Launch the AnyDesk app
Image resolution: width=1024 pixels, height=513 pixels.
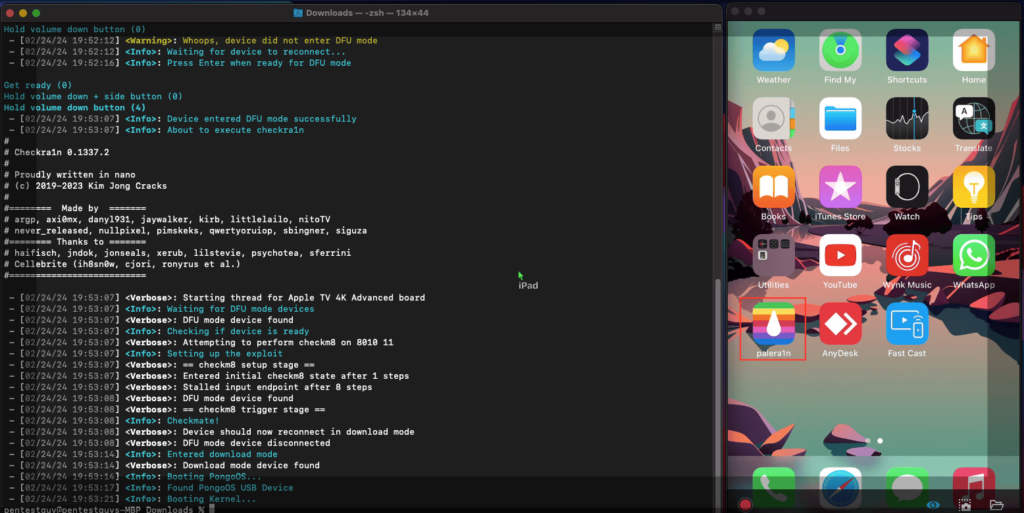click(840, 324)
